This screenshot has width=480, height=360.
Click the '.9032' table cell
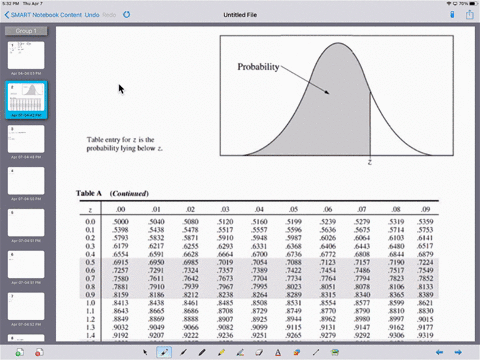tap(120, 327)
